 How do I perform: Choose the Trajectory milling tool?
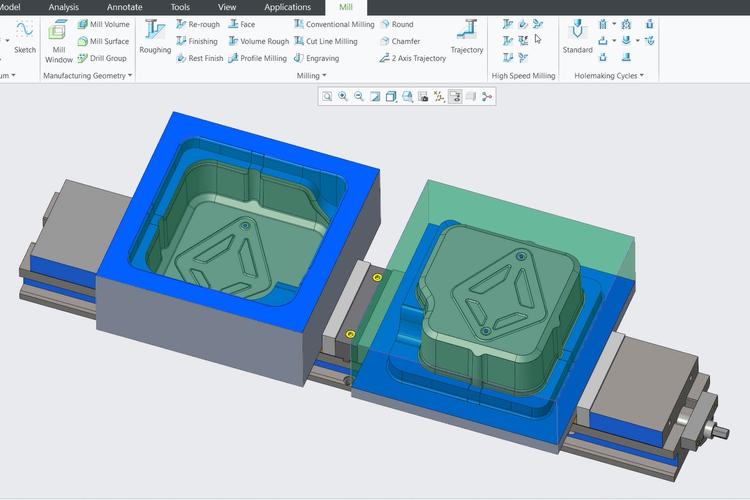(466, 36)
